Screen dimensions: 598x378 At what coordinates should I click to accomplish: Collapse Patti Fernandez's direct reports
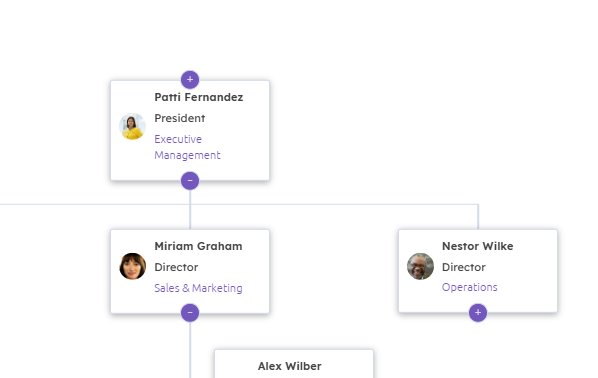[190, 180]
